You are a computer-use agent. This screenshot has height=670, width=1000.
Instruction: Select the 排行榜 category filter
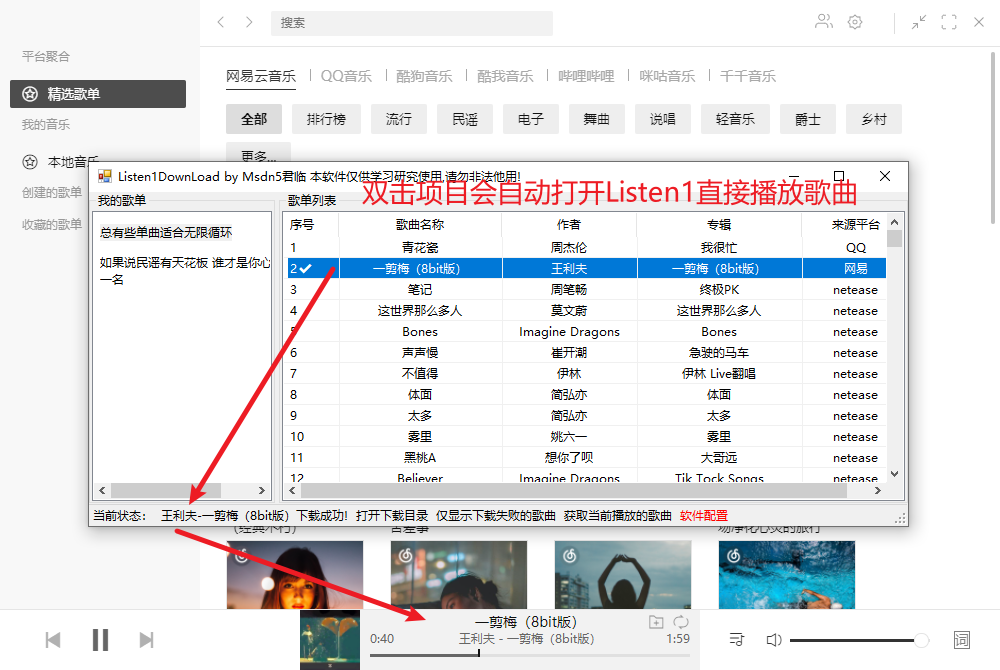tap(326, 119)
